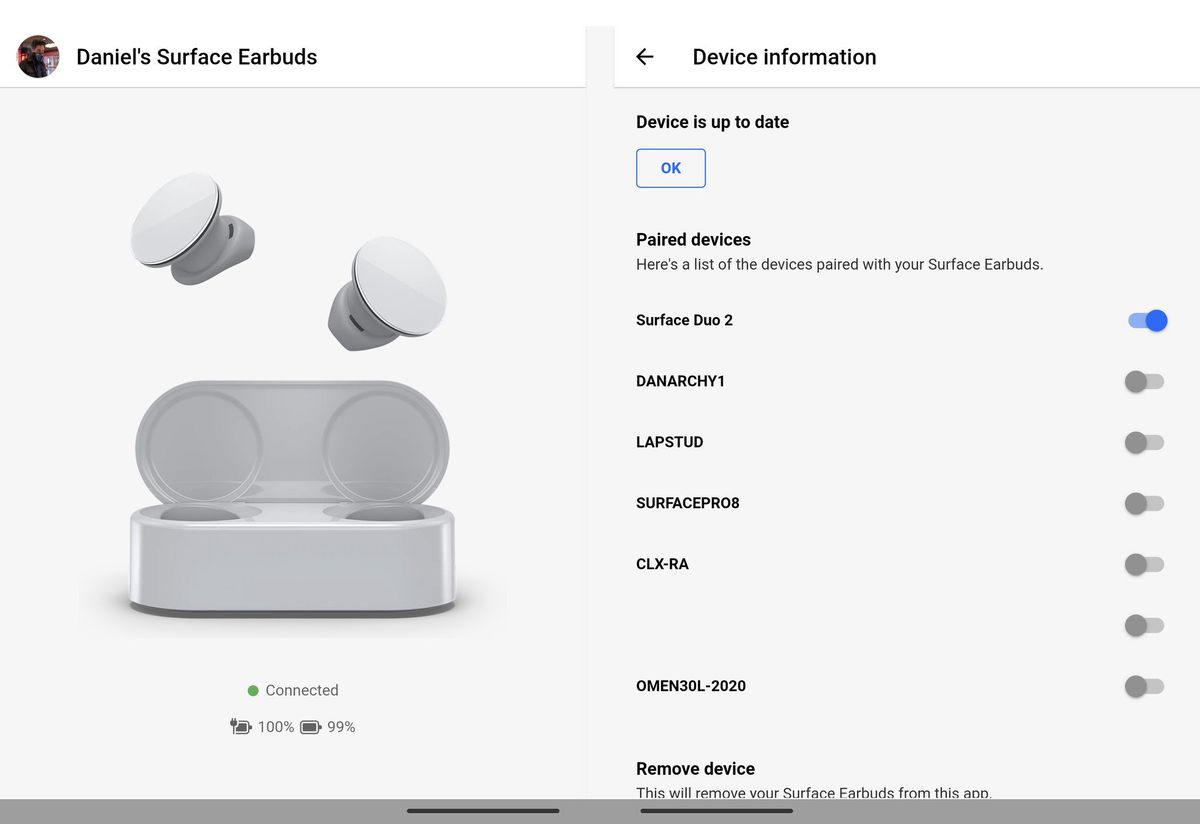
Task: Tap the charging case battery icon
Action: [240, 727]
